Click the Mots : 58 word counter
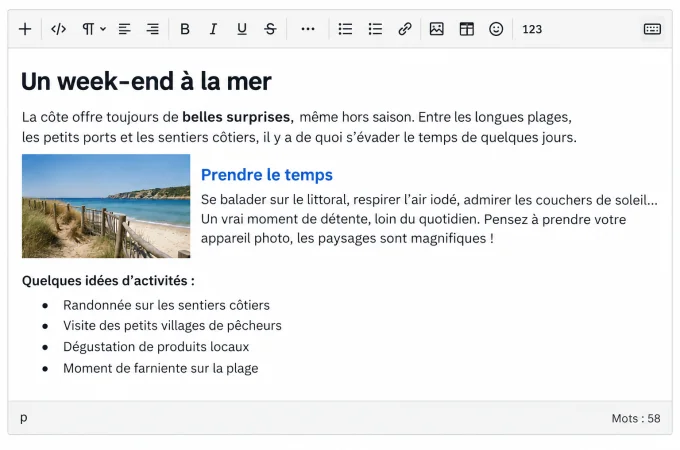 click(636, 418)
